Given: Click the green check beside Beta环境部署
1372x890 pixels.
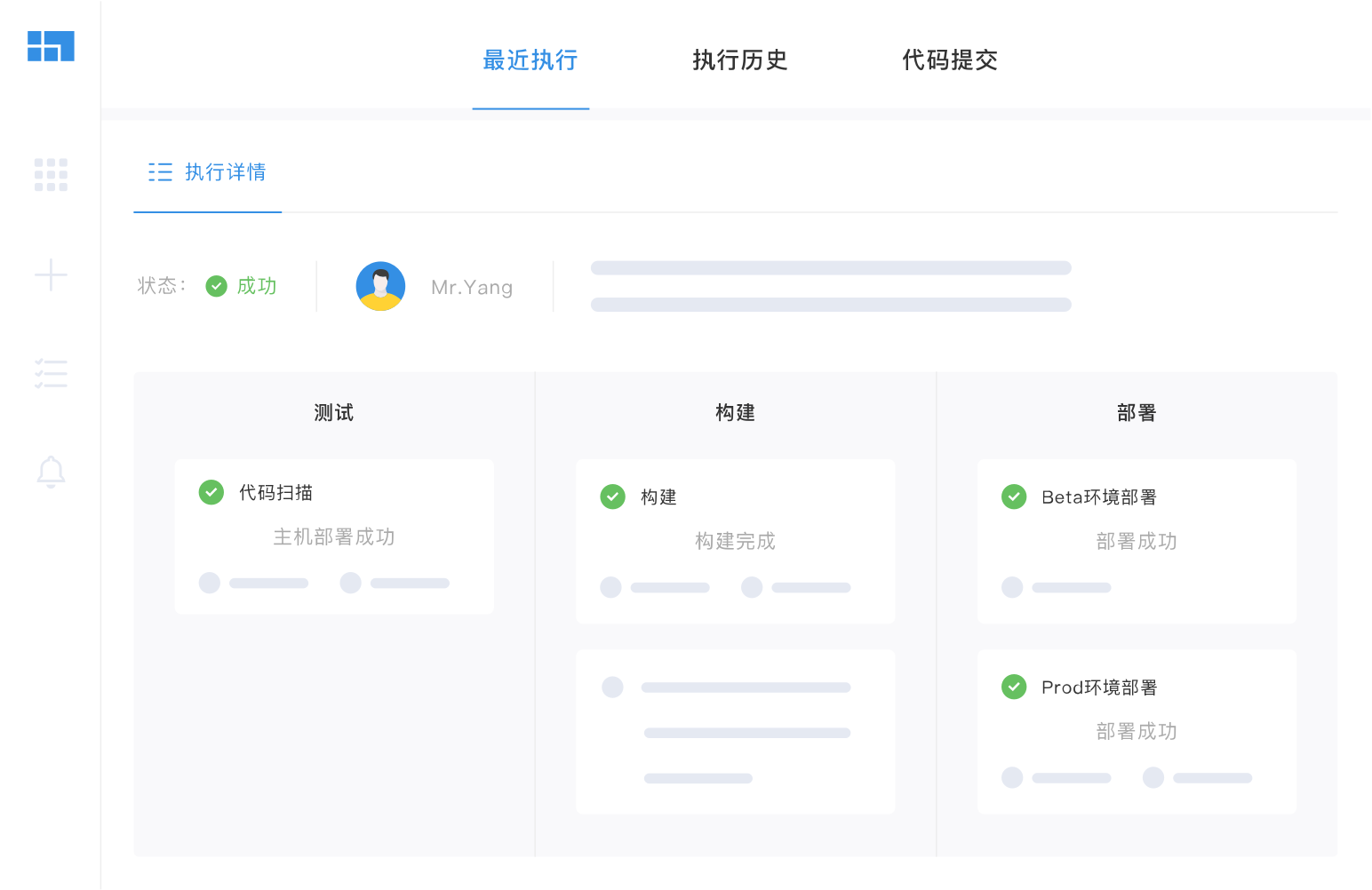Looking at the screenshot, I should [x=1014, y=497].
